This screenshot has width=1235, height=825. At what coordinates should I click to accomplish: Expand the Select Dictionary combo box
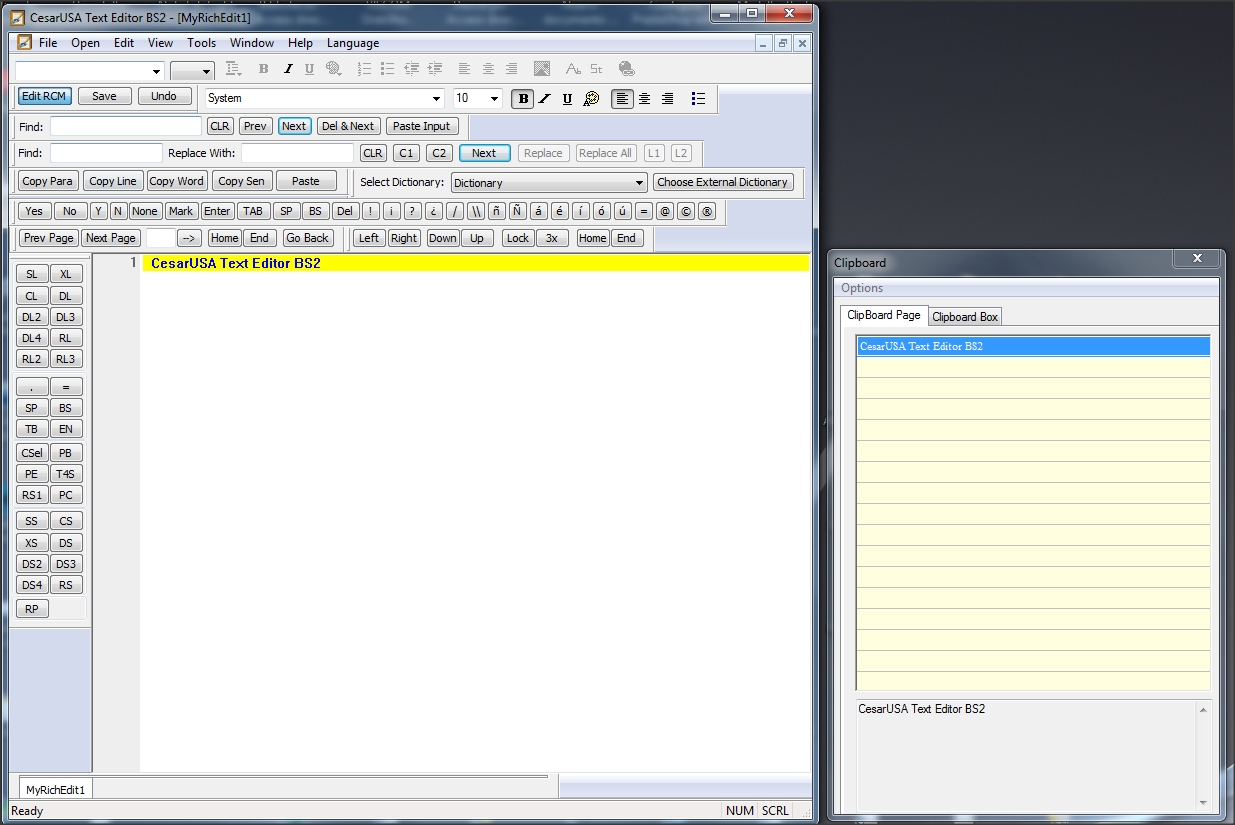click(640, 183)
